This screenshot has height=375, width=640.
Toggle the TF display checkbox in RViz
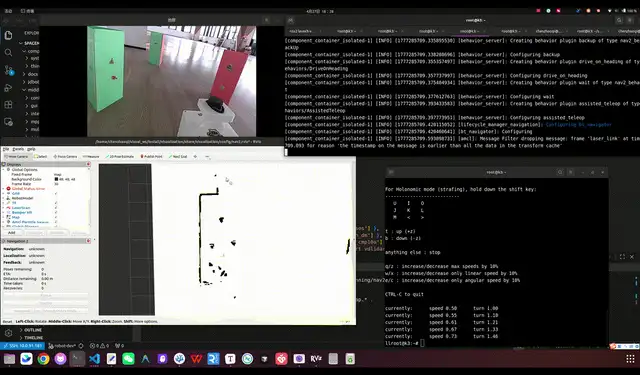[56, 203]
